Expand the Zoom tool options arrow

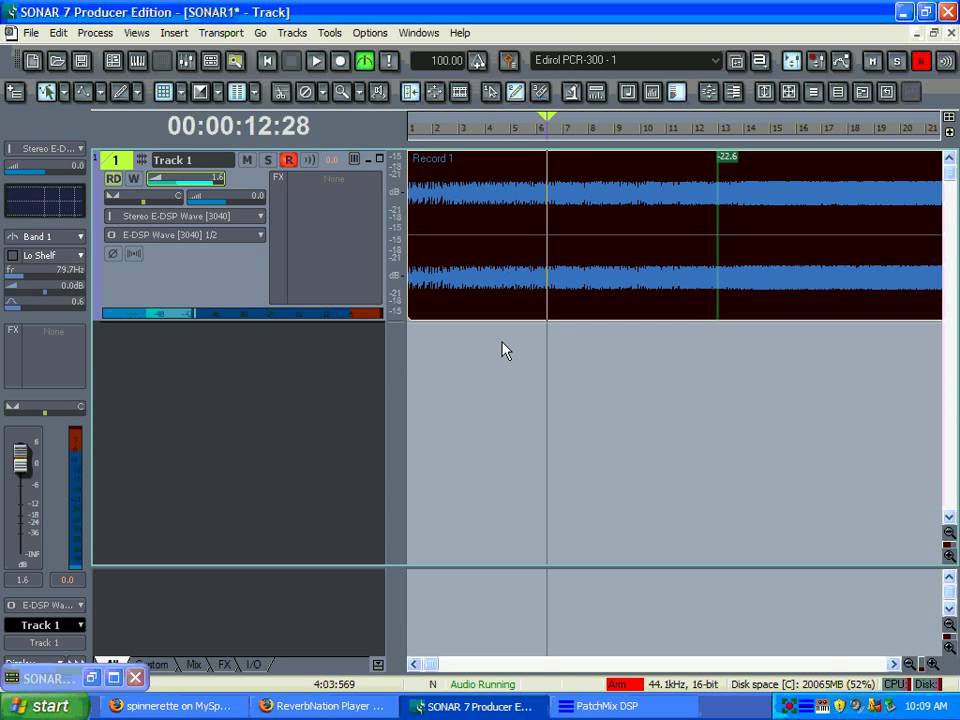(x=359, y=92)
